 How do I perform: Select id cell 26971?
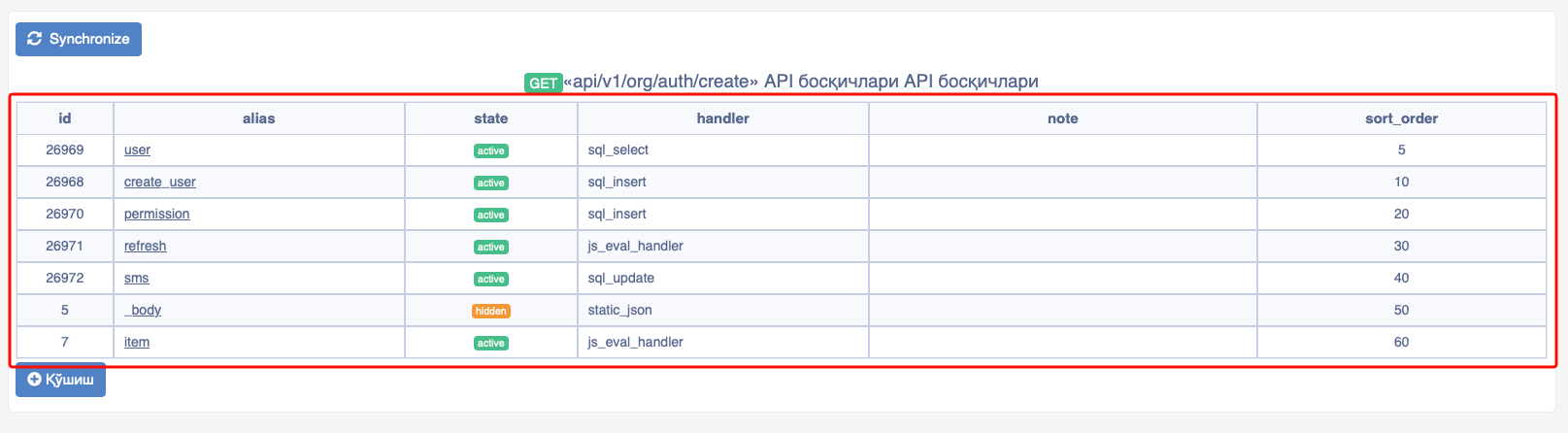pos(65,246)
